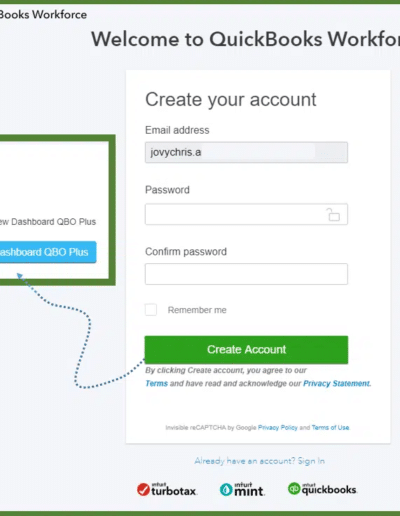Focus the Confirm password input field
Image resolution: width=400 pixels, height=516 pixels.
[x=246, y=274]
